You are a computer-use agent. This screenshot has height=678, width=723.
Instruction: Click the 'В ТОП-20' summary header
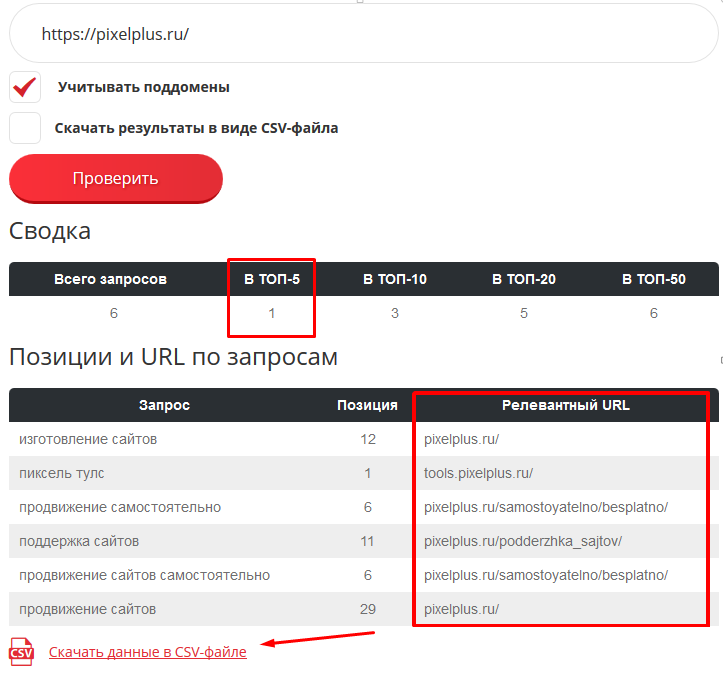coord(524,279)
